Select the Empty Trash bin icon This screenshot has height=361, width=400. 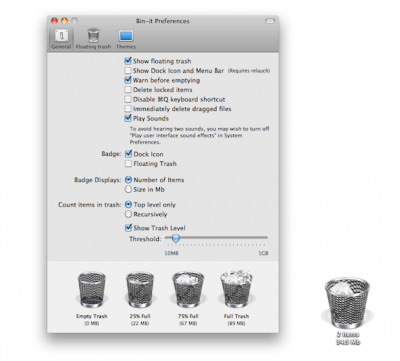92,290
